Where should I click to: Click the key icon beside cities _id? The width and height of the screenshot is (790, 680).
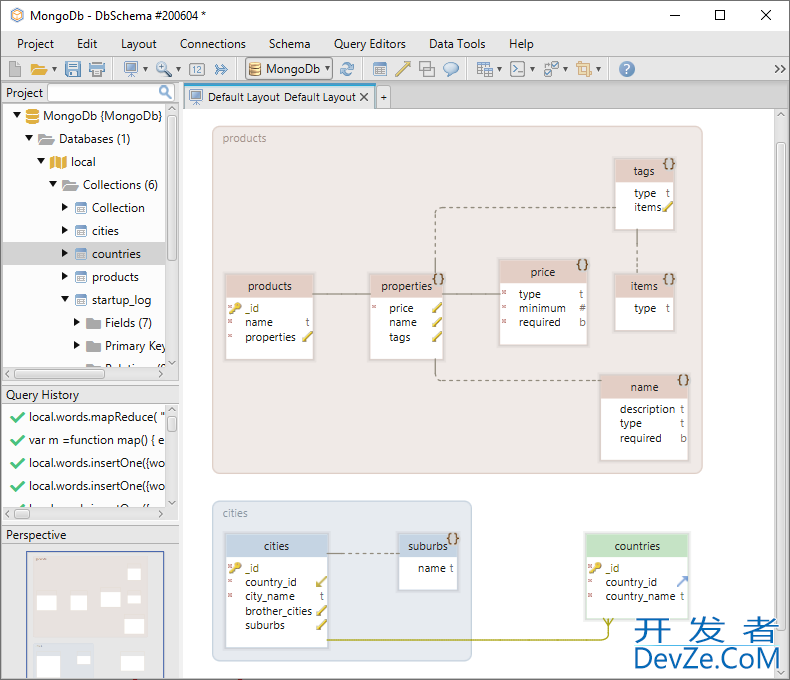pyautogui.click(x=235, y=568)
